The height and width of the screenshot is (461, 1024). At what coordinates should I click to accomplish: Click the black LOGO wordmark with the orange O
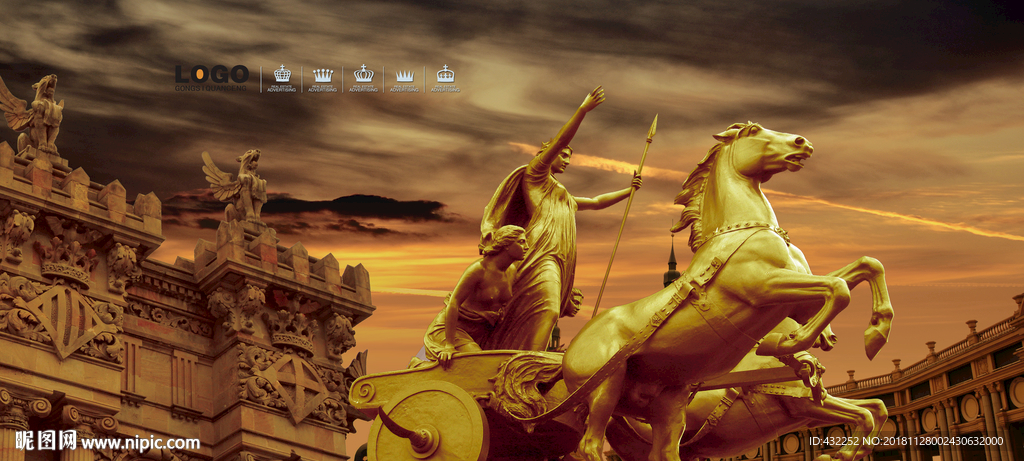pyautogui.click(x=212, y=74)
